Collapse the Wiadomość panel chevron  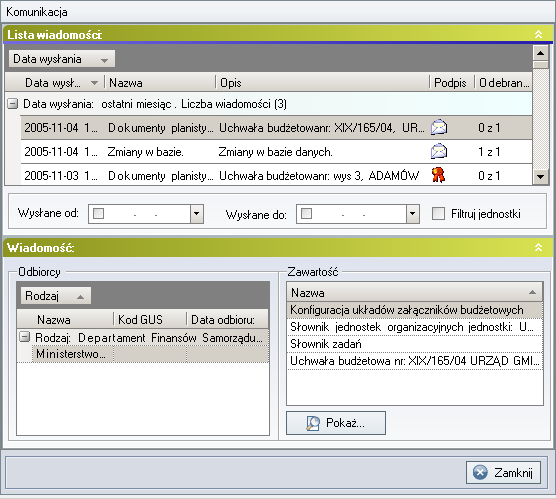tap(538, 247)
